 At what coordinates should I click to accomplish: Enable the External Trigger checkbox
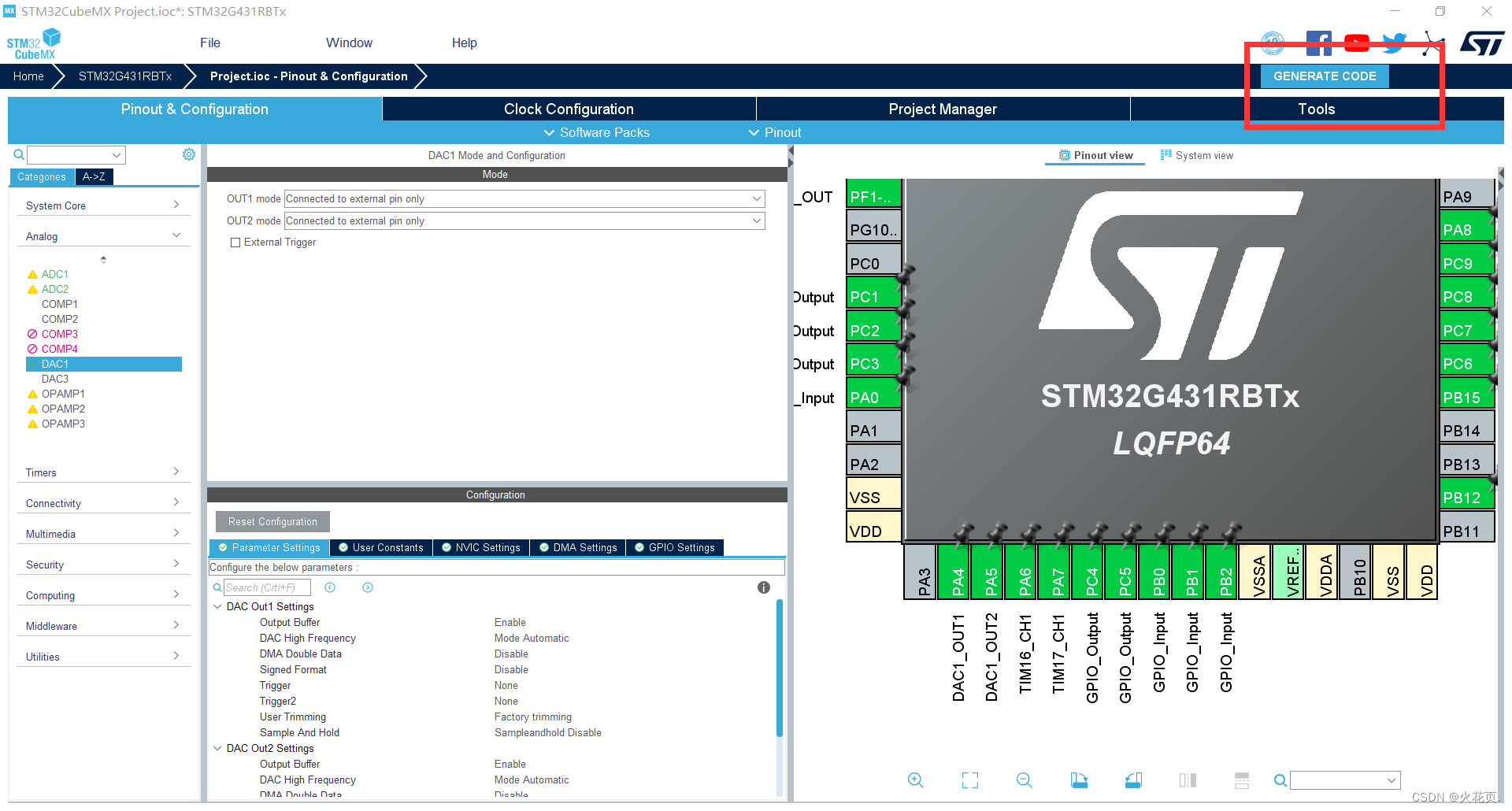pos(235,243)
